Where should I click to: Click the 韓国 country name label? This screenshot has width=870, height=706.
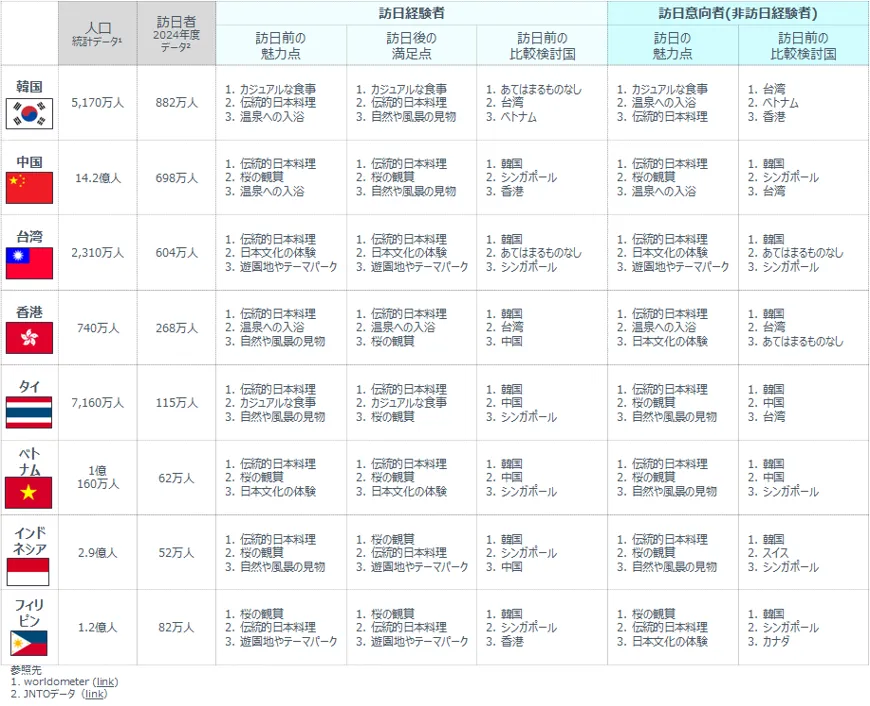pos(29,85)
